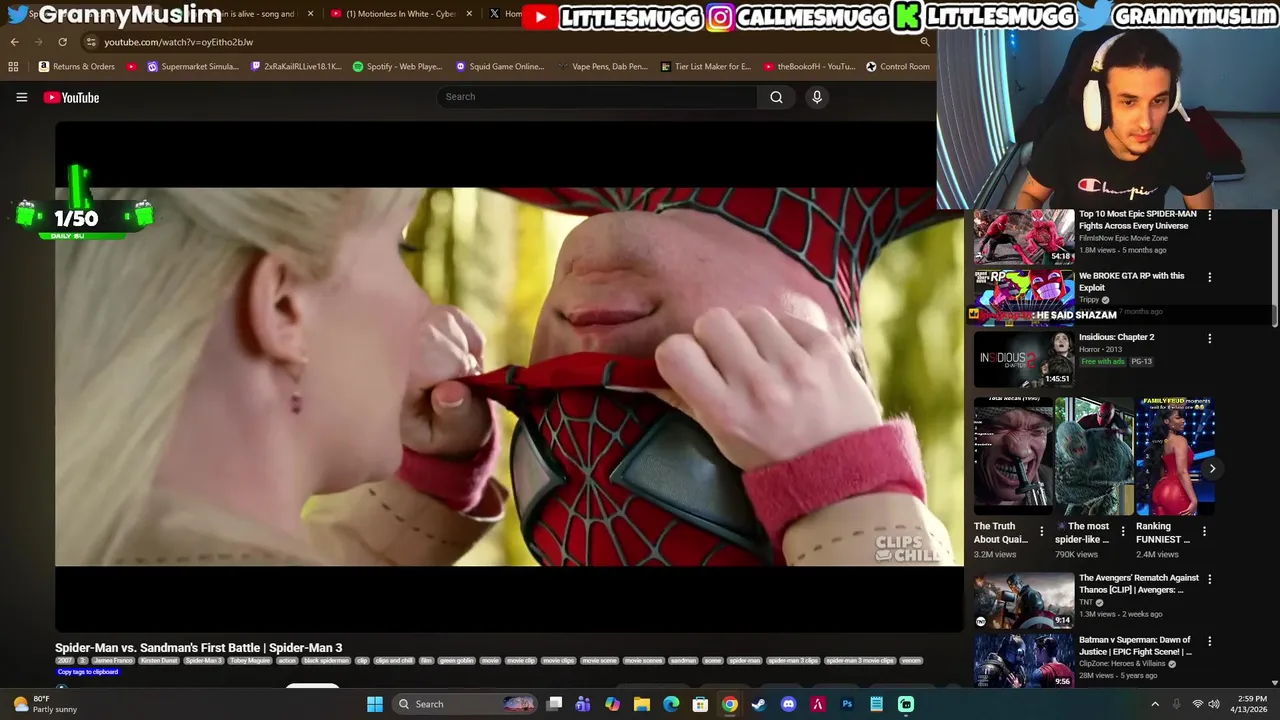Click the Kirsten Dunst tag
Viewport: 1280px width, 720px height.
point(159,661)
